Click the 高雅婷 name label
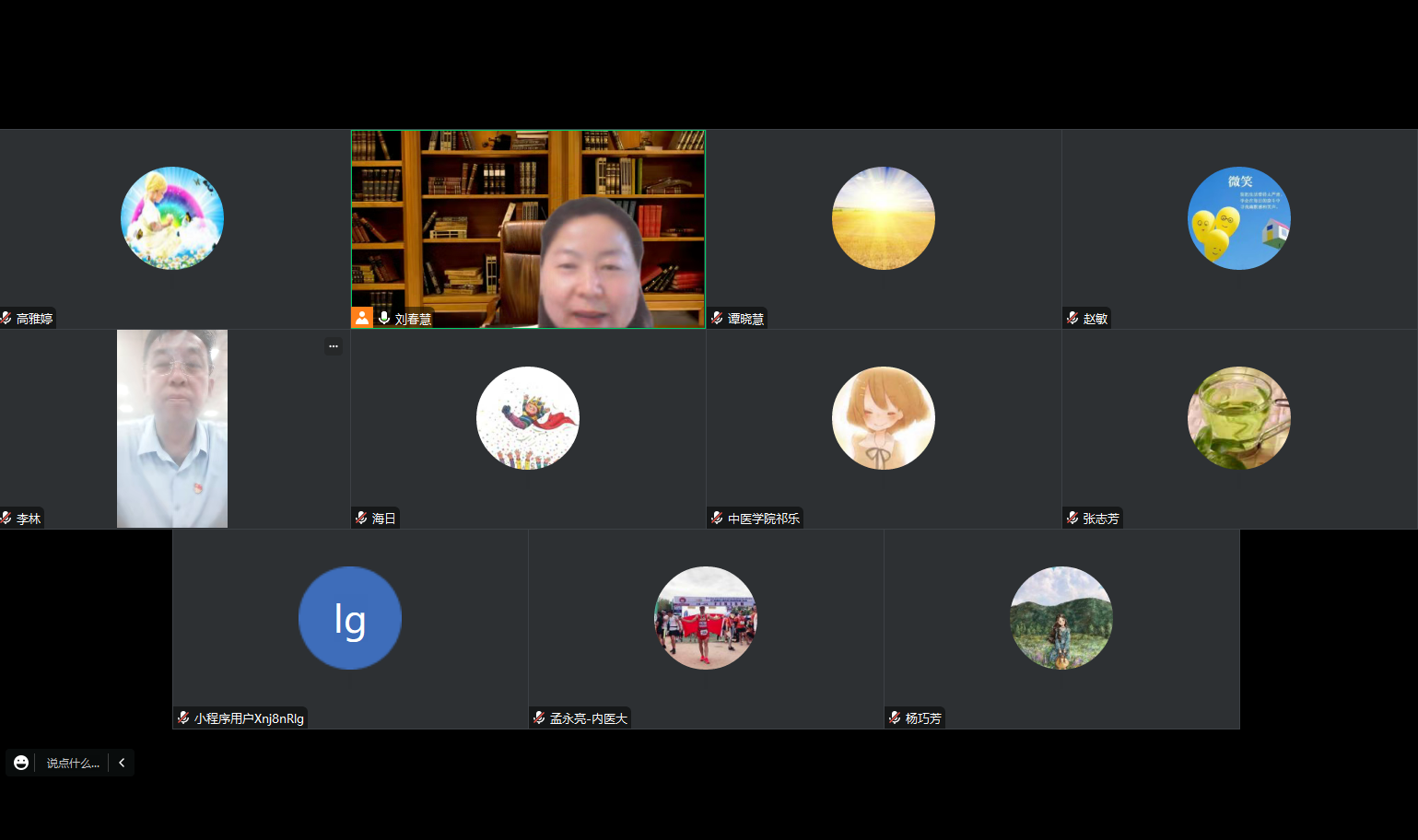 point(34,319)
